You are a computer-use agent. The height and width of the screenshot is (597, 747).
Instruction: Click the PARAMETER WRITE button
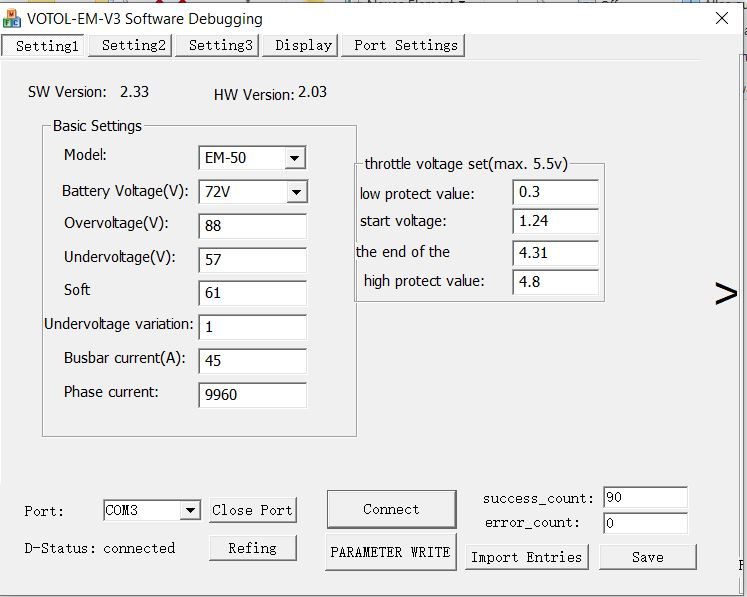[390, 552]
